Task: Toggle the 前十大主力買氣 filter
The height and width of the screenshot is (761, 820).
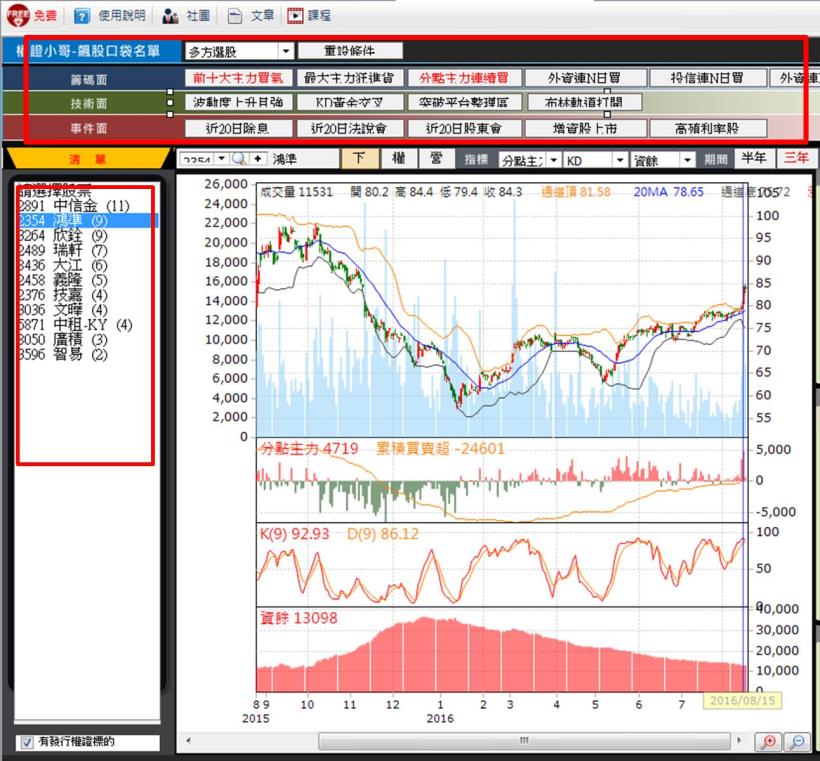Action: (x=238, y=77)
